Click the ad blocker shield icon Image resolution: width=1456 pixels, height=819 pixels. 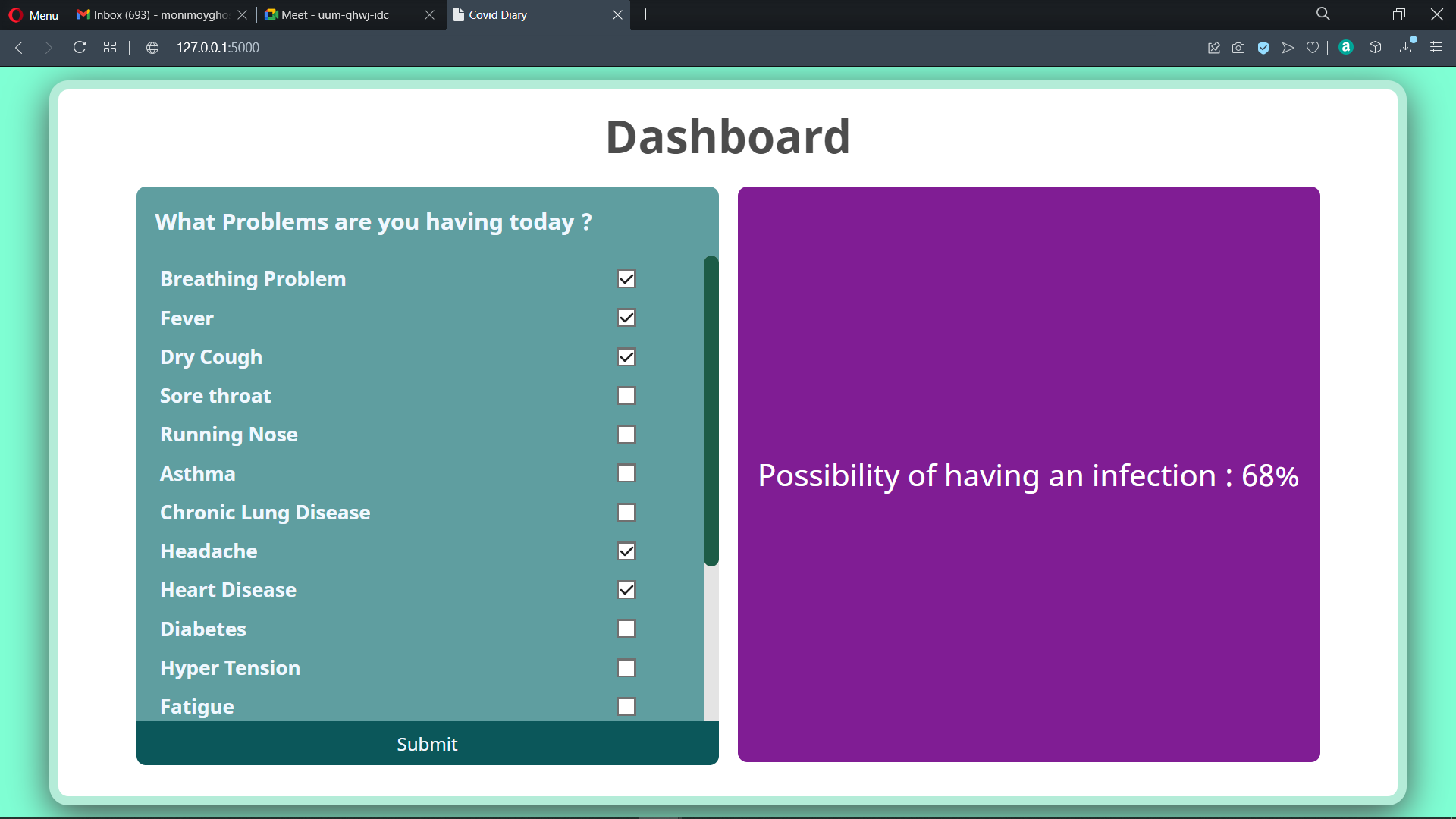[x=1263, y=48]
